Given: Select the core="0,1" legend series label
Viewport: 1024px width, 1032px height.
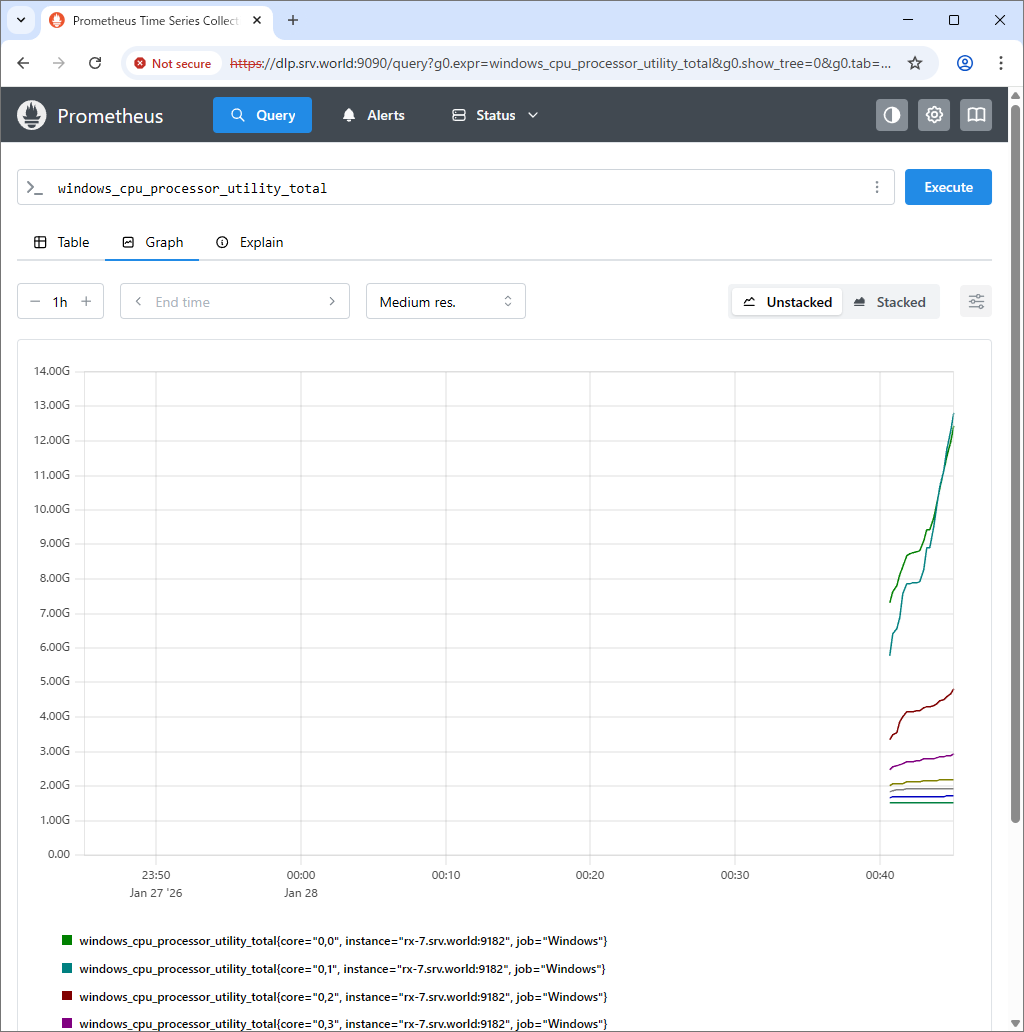Looking at the screenshot, I should point(342,969).
